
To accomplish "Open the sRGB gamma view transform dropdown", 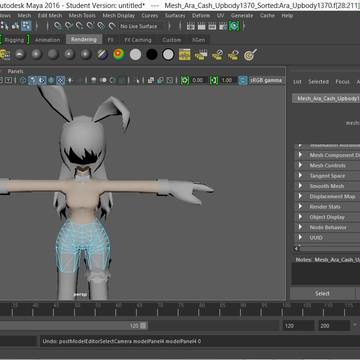I will coord(266,80).
